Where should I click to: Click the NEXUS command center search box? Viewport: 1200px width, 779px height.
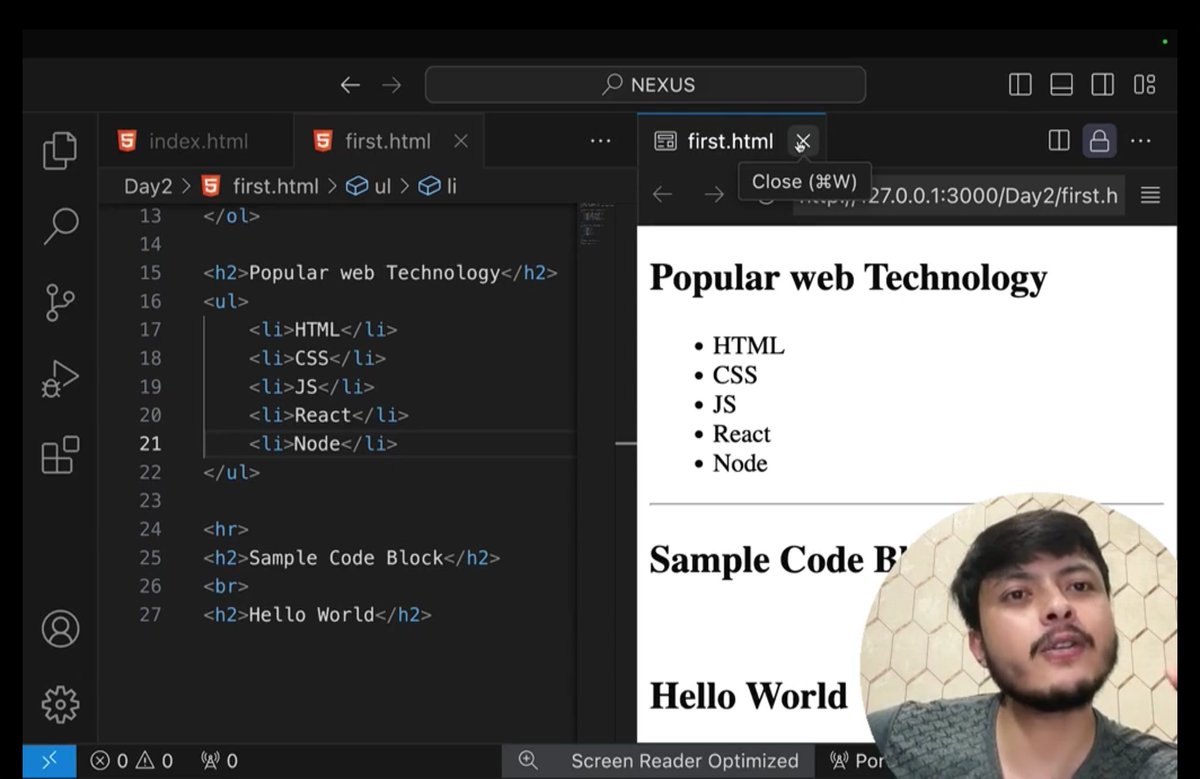645,85
